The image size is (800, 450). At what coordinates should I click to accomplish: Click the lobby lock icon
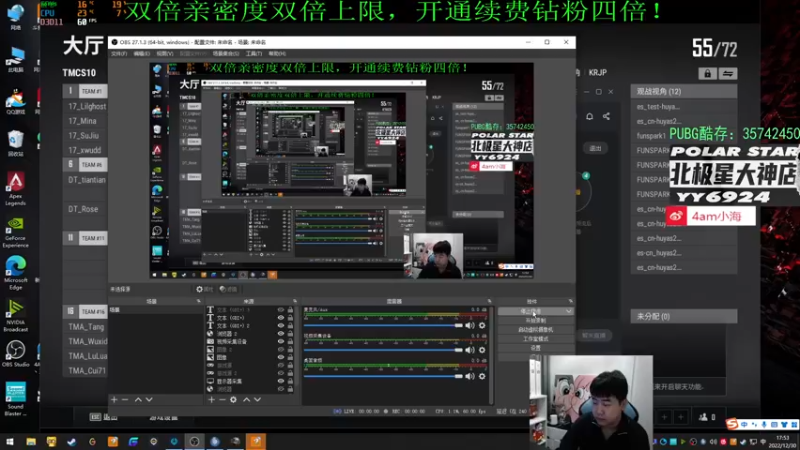707,73
